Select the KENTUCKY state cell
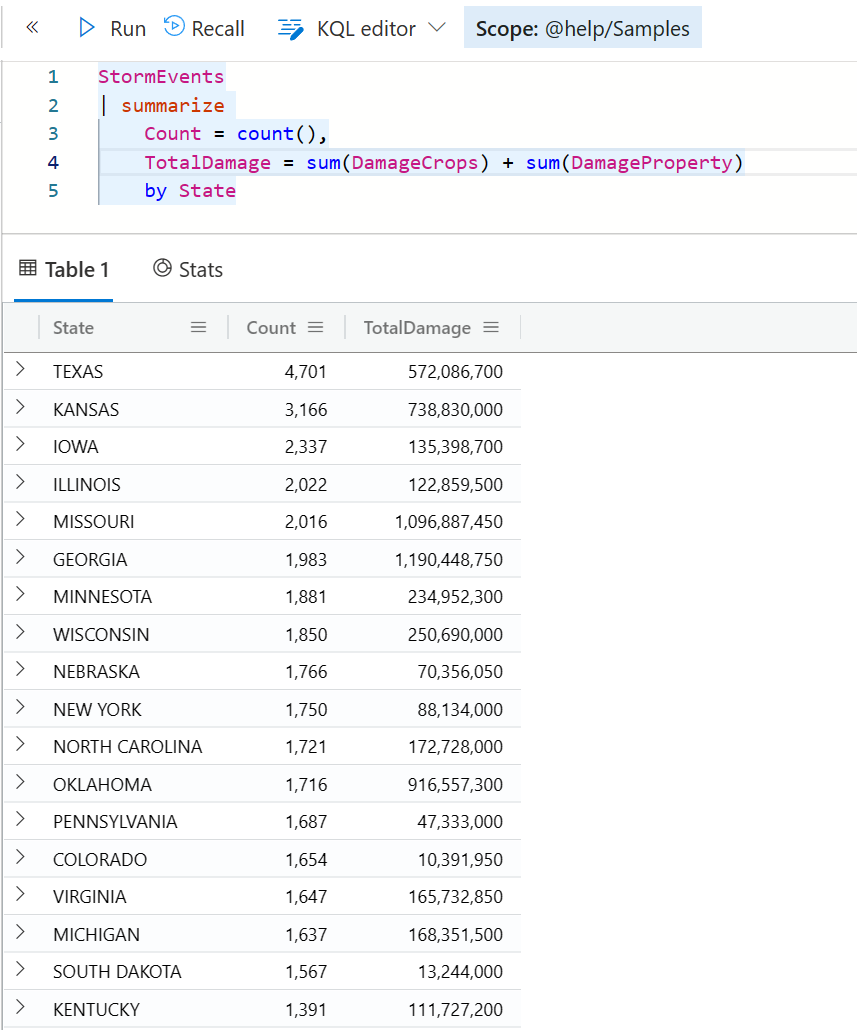The width and height of the screenshot is (857, 1030). coord(97,1009)
